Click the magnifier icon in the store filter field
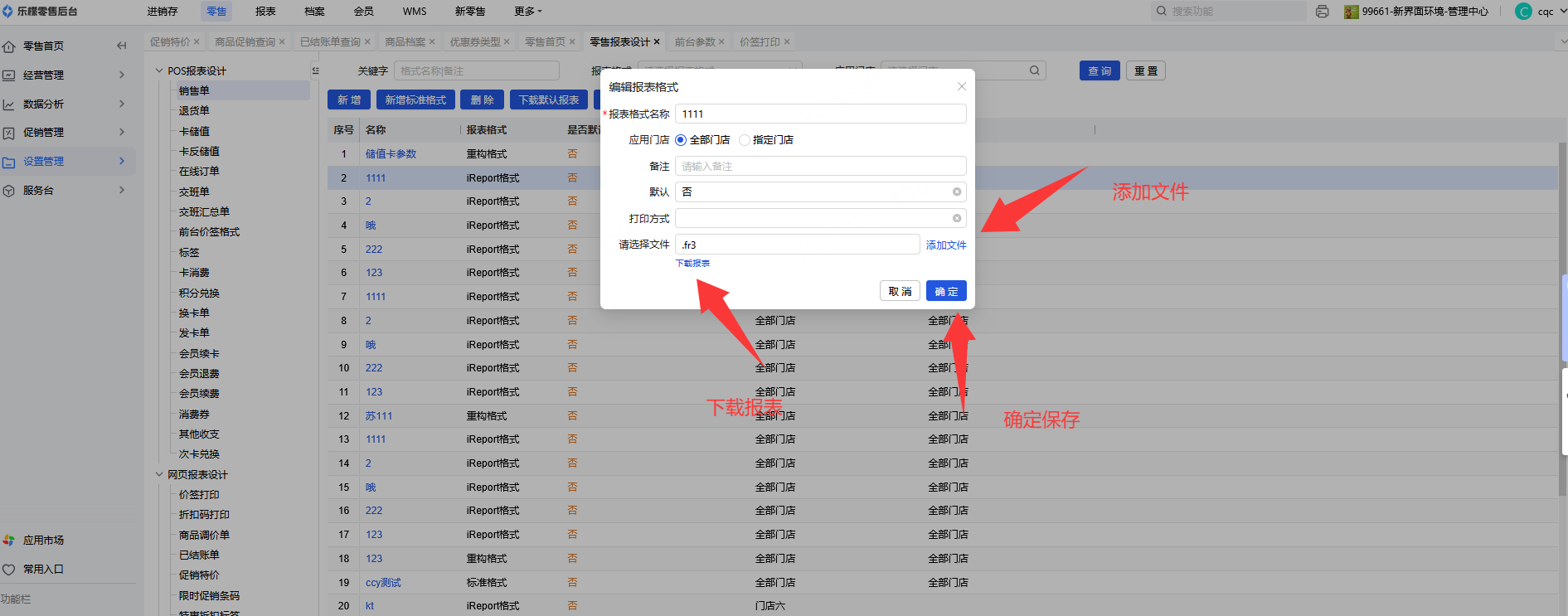1568x616 pixels. pos(1035,70)
